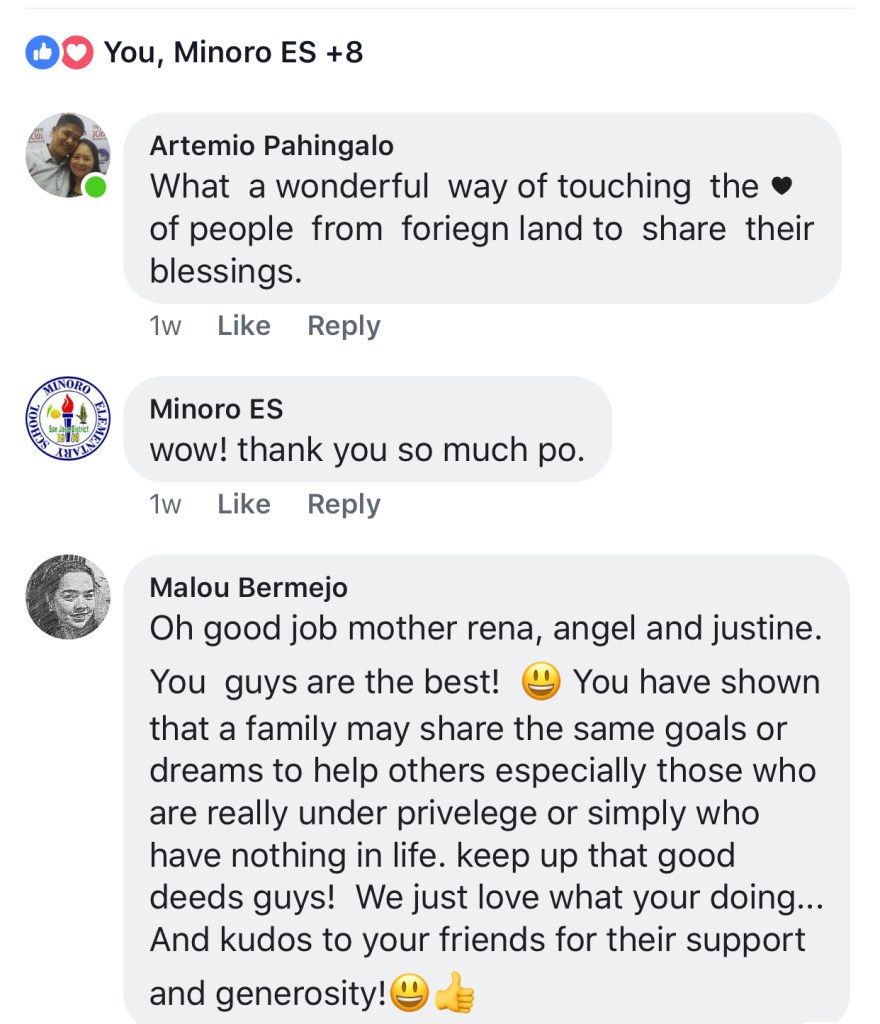Click the 1w timestamp under Minoro ES comment
880x1024 pixels.
(x=165, y=505)
